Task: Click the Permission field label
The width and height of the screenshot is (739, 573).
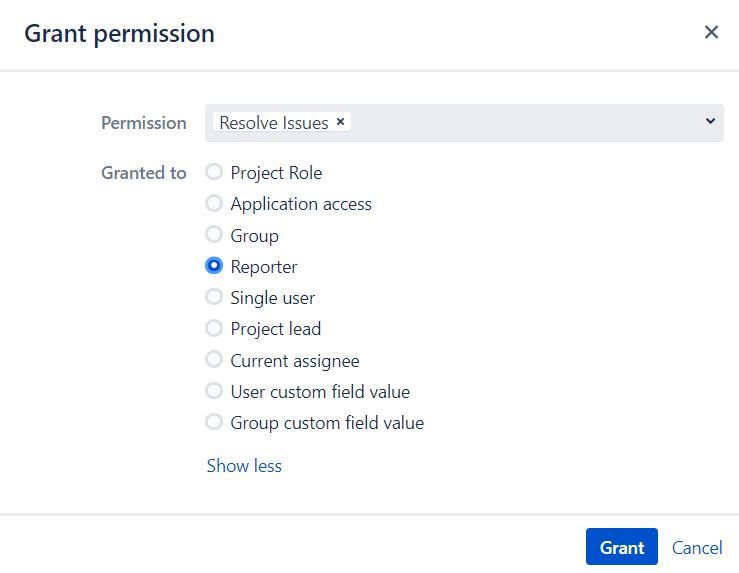Action: pyautogui.click(x=144, y=123)
